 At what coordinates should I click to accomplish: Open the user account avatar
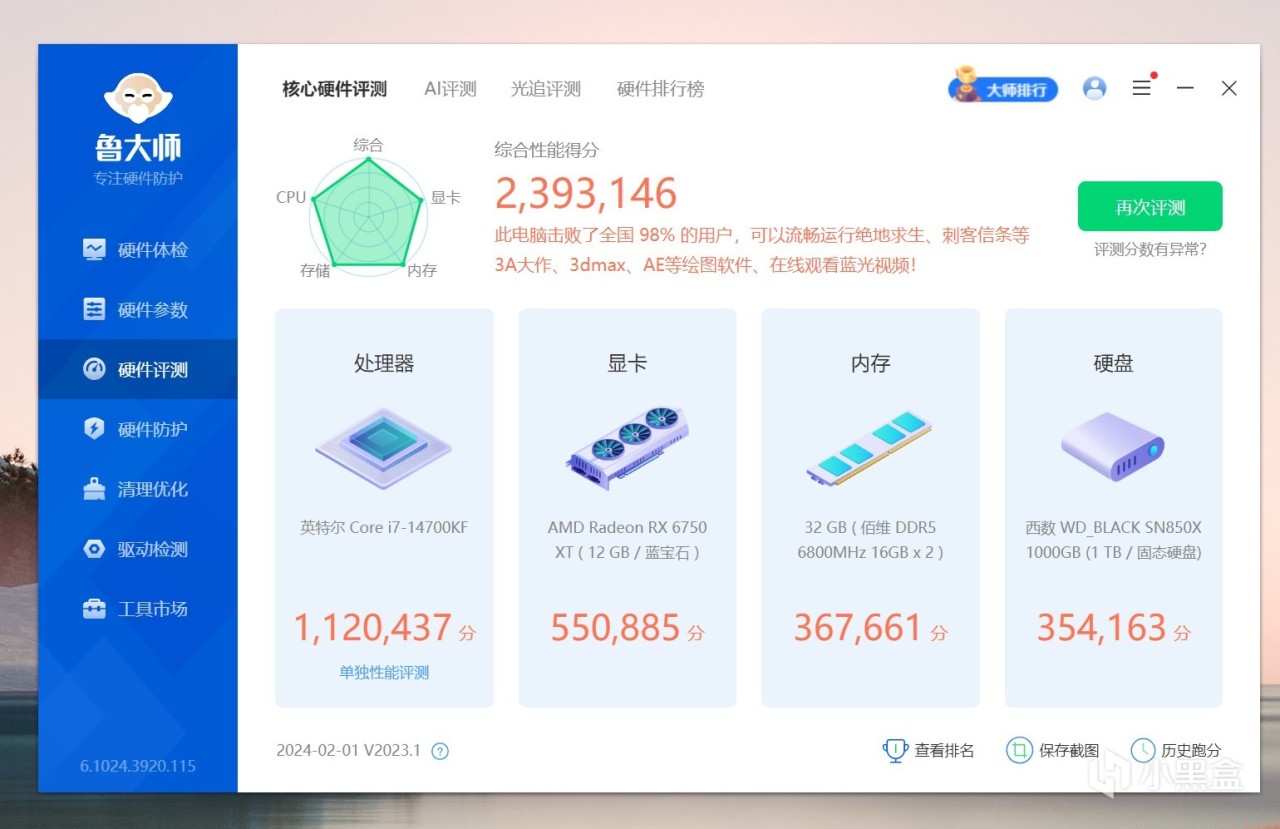click(1095, 88)
